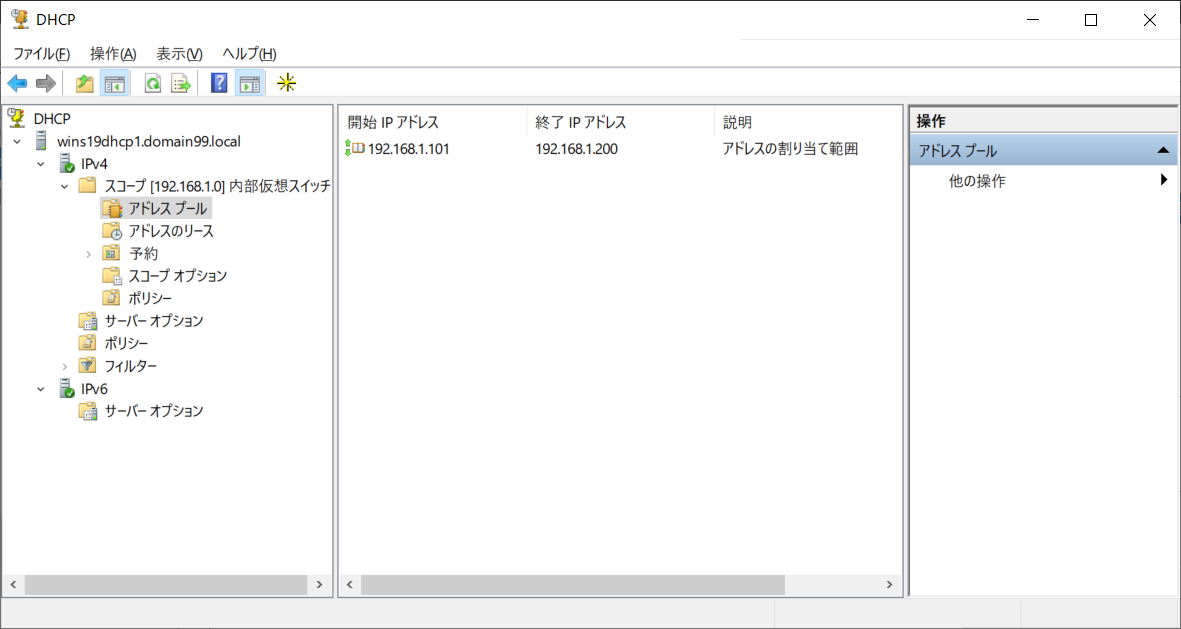Click the フィルター folder icon

pyautogui.click(x=88, y=366)
